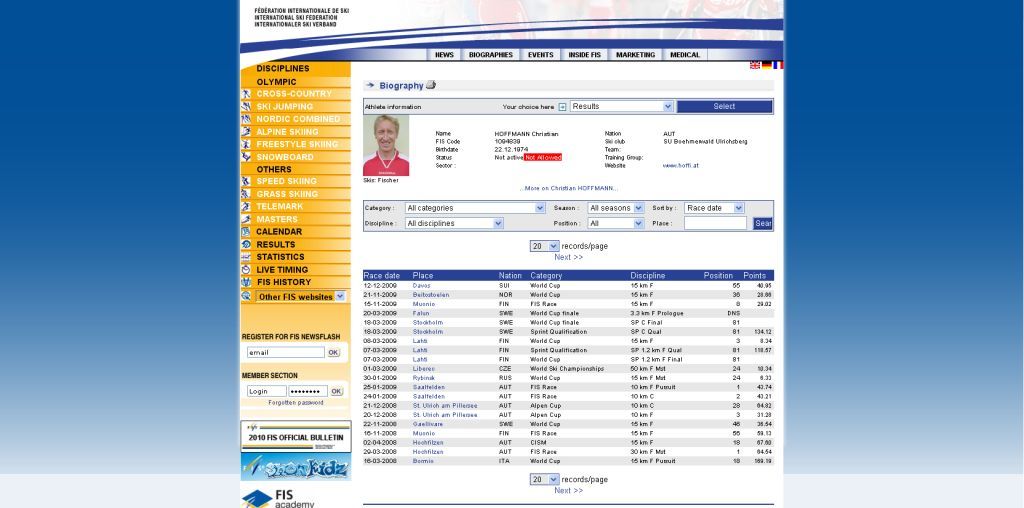Click the arrow icon next to 'Your choice here'

pos(562,107)
